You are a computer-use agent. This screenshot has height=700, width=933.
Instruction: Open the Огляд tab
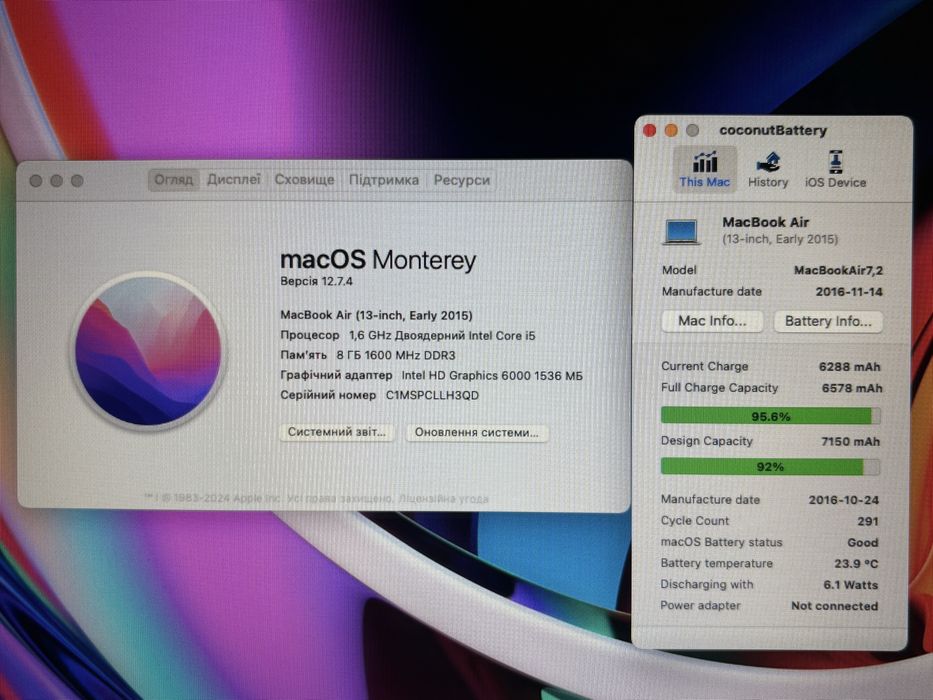point(174,180)
